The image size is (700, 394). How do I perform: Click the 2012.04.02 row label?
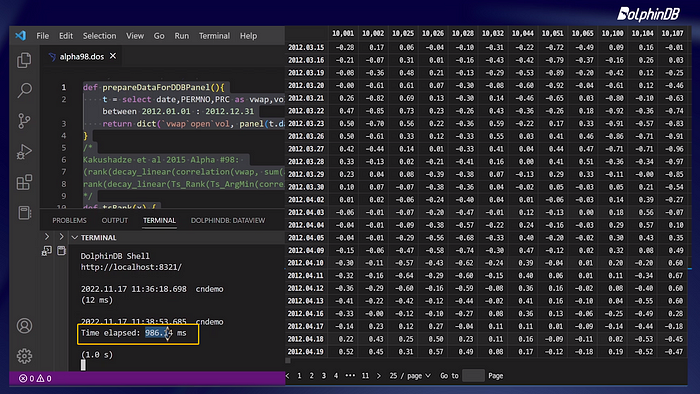[x=306, y=199]
